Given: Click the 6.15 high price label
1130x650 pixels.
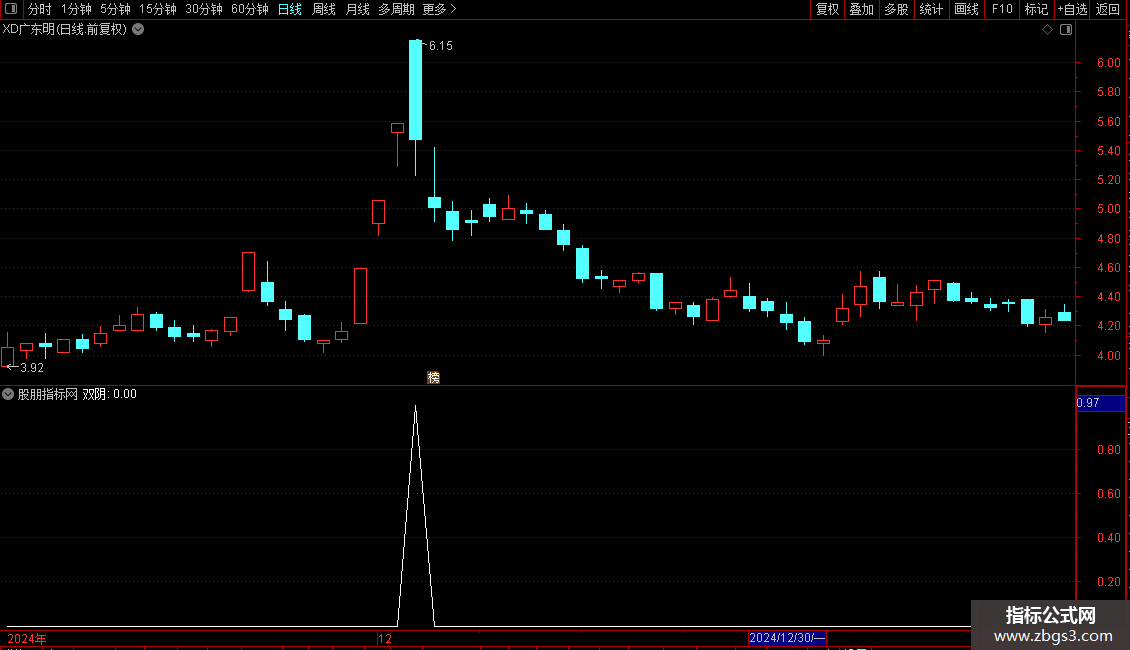Looking at the screenshot, I should tap(440, 45).
